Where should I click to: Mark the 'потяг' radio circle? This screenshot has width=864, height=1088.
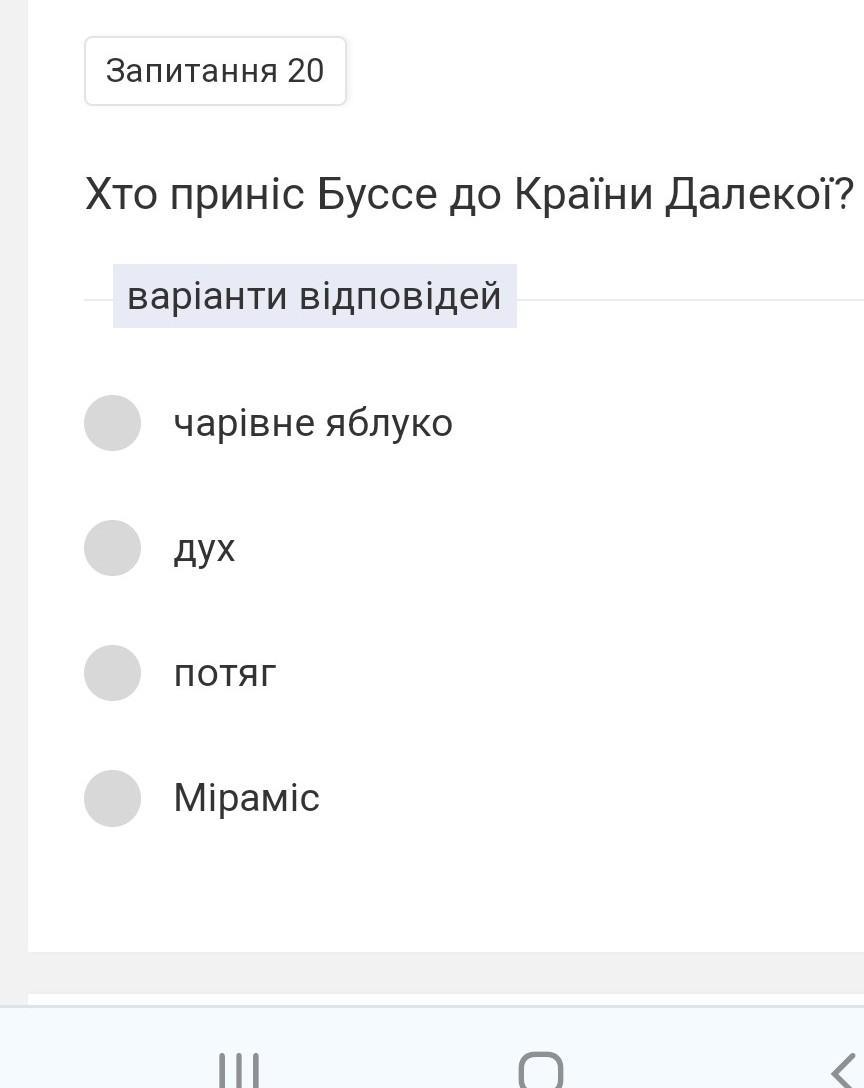tap(112, 673)
